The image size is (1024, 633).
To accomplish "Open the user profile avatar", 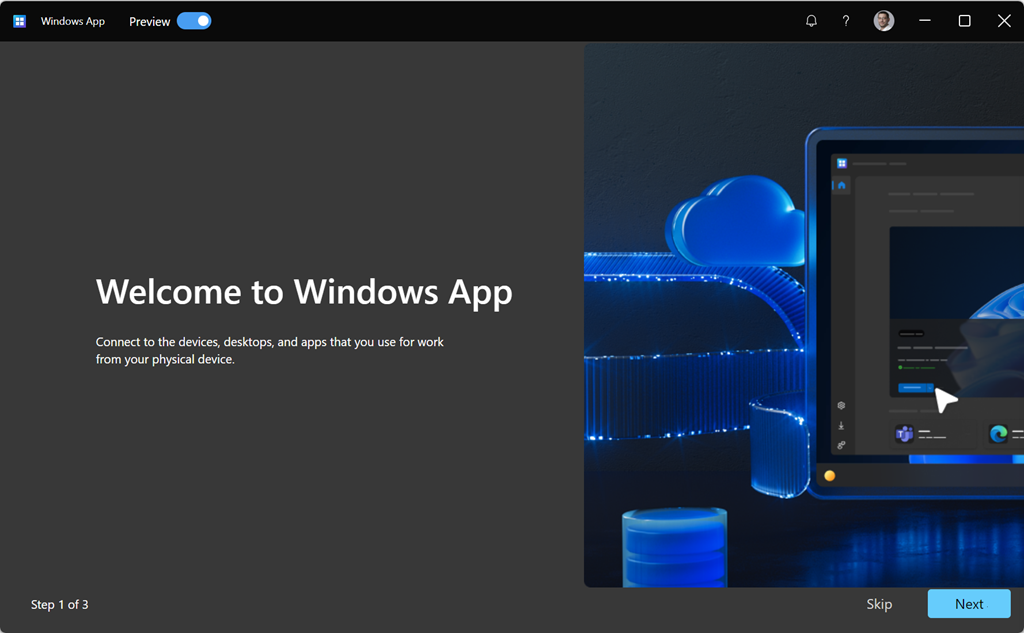I will pos(884,21).
